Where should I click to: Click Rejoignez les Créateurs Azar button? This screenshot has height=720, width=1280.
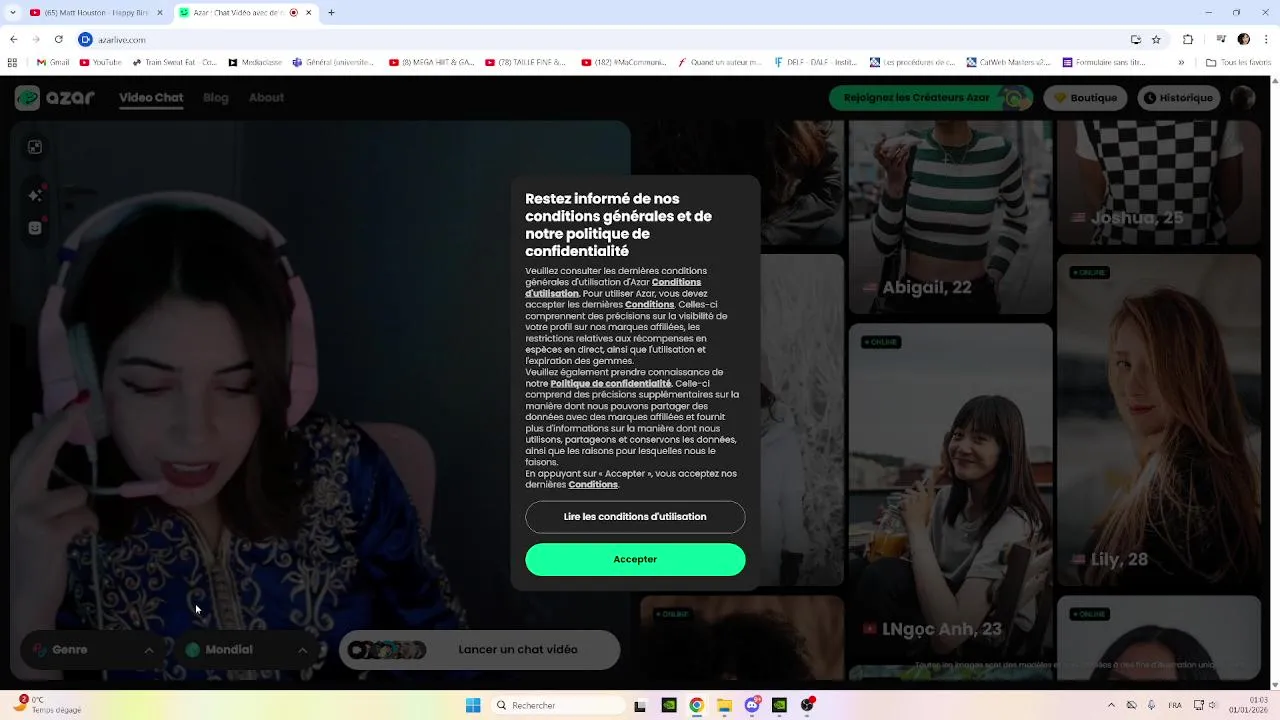(x=931, y=98)
